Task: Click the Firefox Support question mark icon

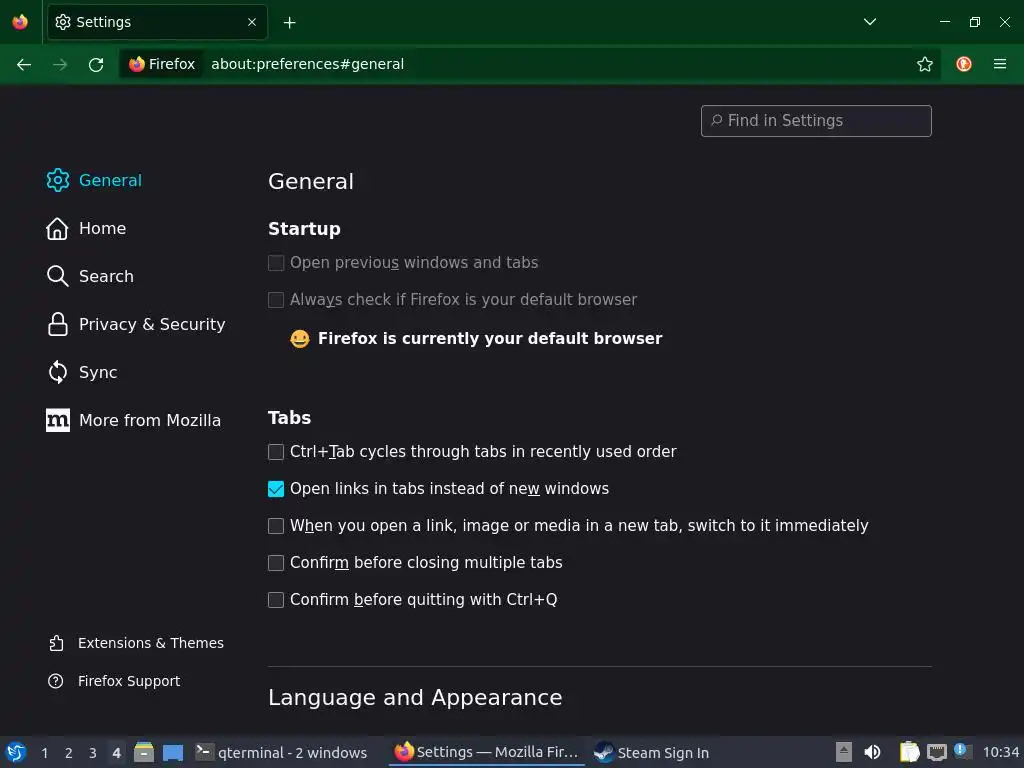Action: point(56,681)
